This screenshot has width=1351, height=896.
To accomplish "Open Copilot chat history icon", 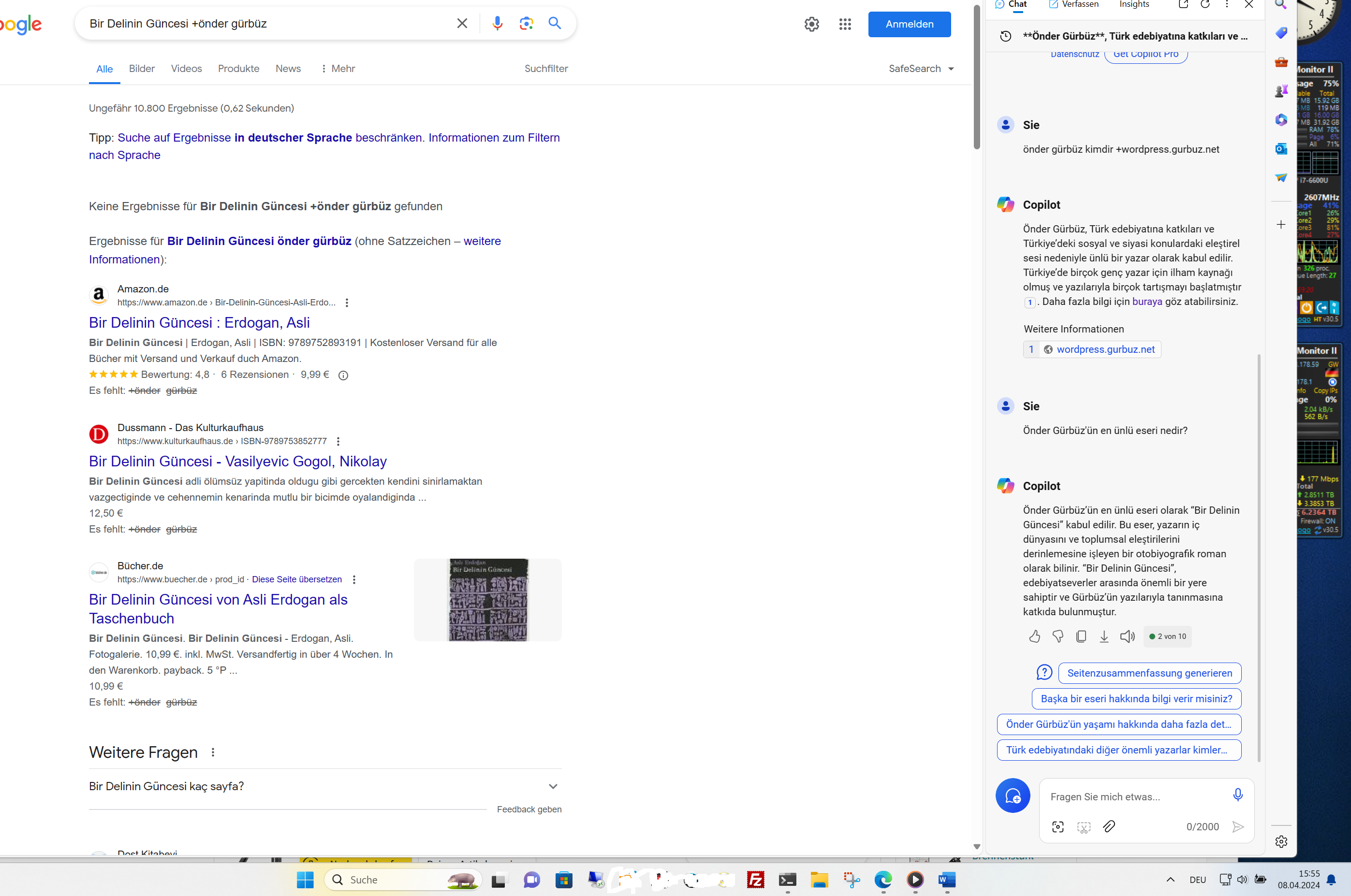I will click(x=1006, y=37).
